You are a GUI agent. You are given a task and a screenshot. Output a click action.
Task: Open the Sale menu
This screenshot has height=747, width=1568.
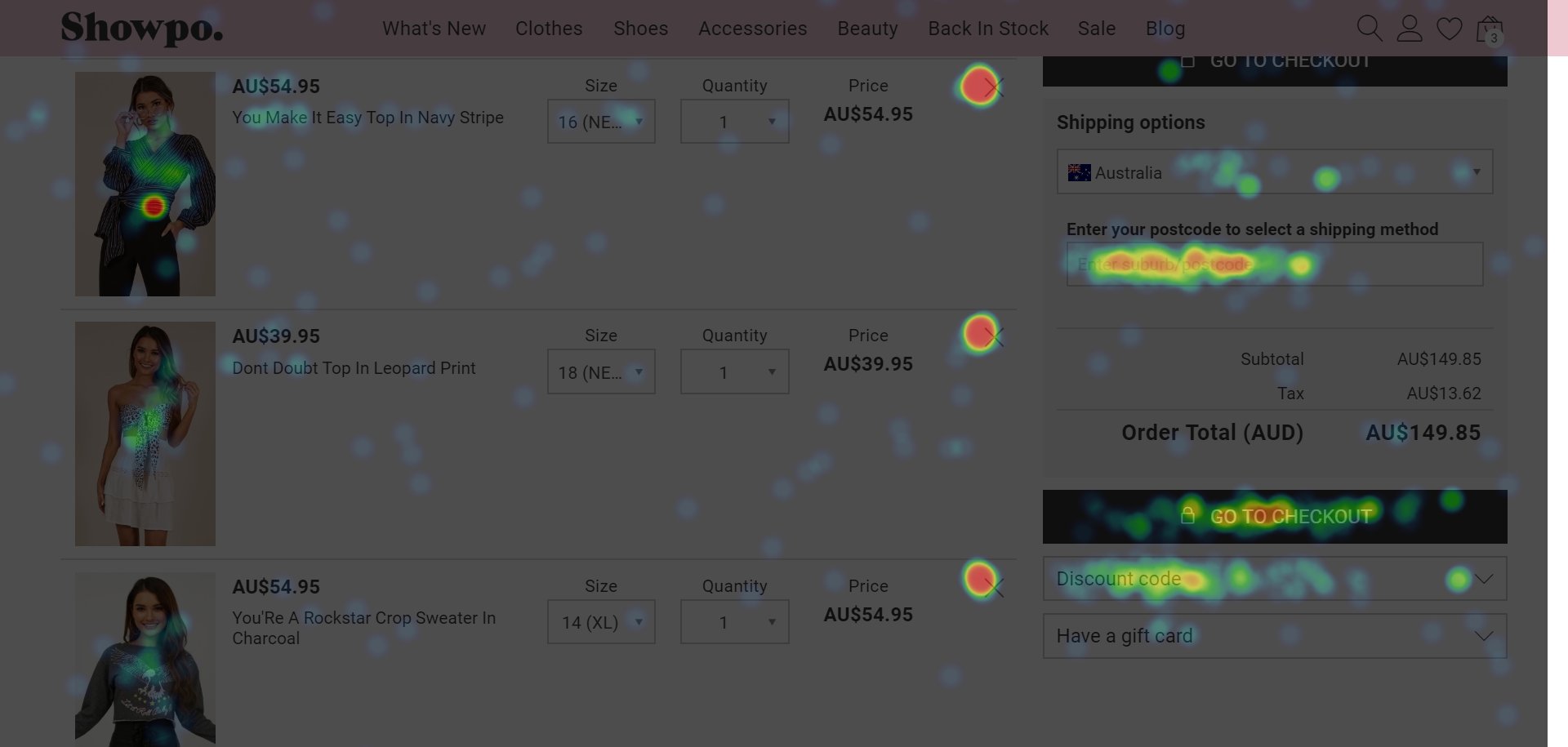[x=1096, y=28]
